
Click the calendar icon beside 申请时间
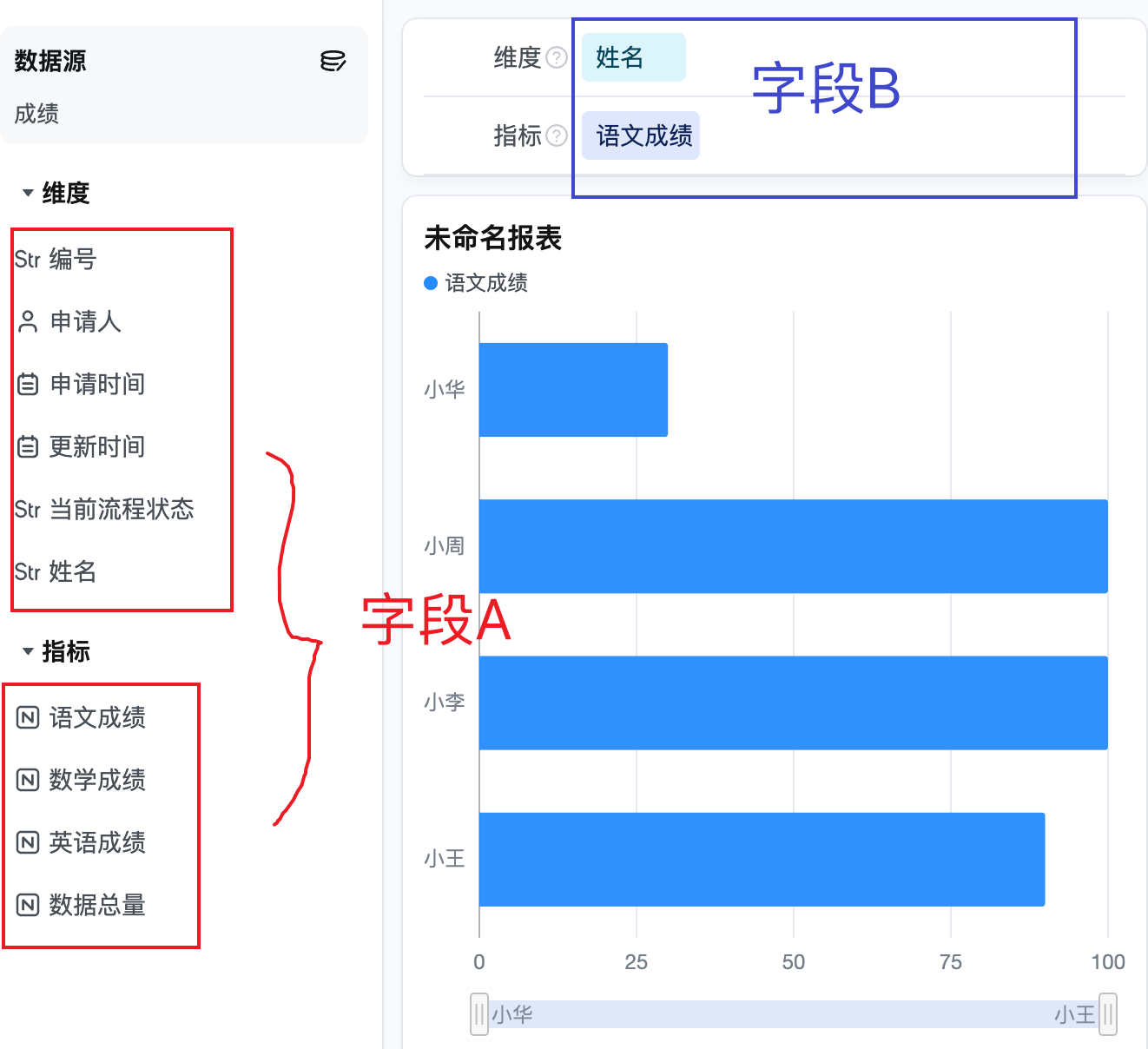click(x=28, y=384)
